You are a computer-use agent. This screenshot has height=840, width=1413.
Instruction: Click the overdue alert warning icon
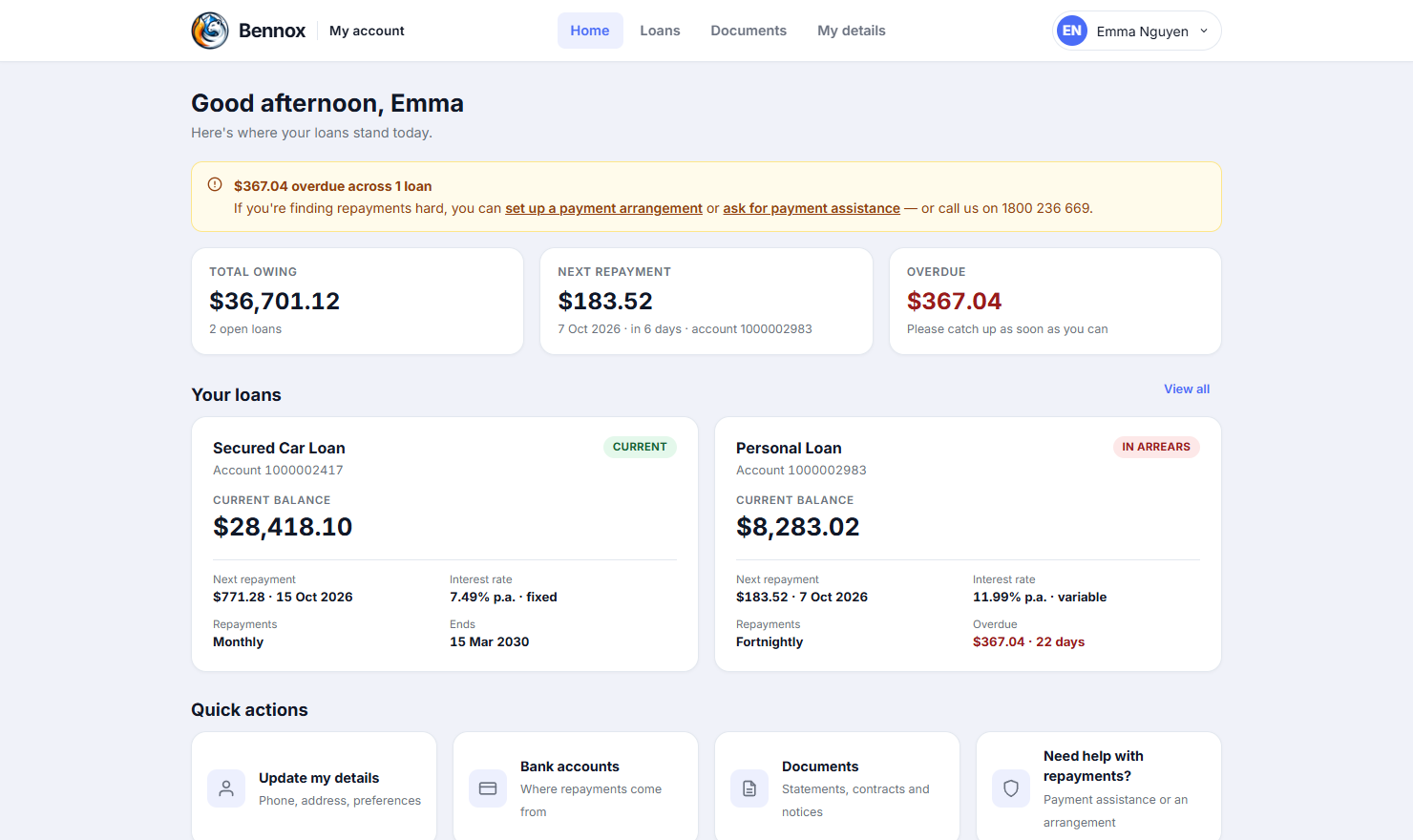coord(215,185)
